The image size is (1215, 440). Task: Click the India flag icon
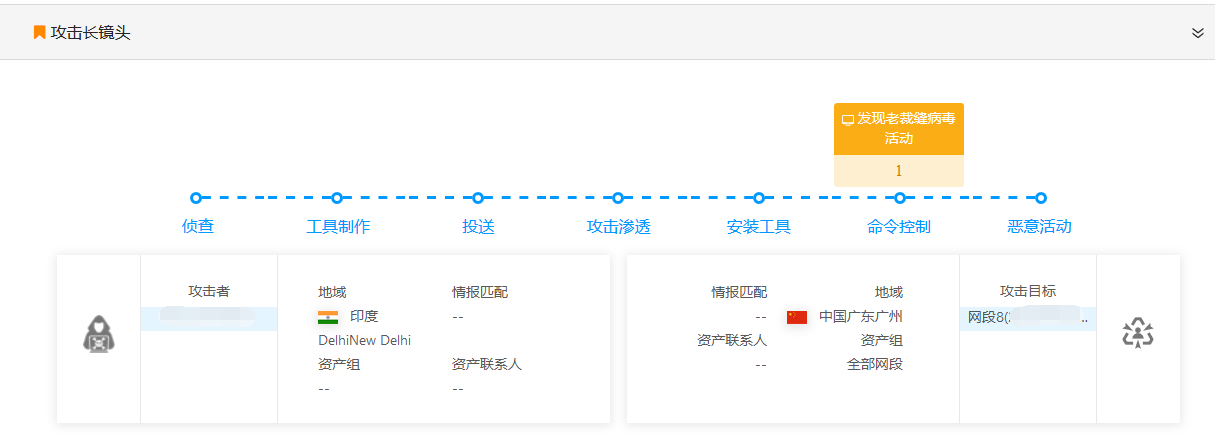click(327, 317)
